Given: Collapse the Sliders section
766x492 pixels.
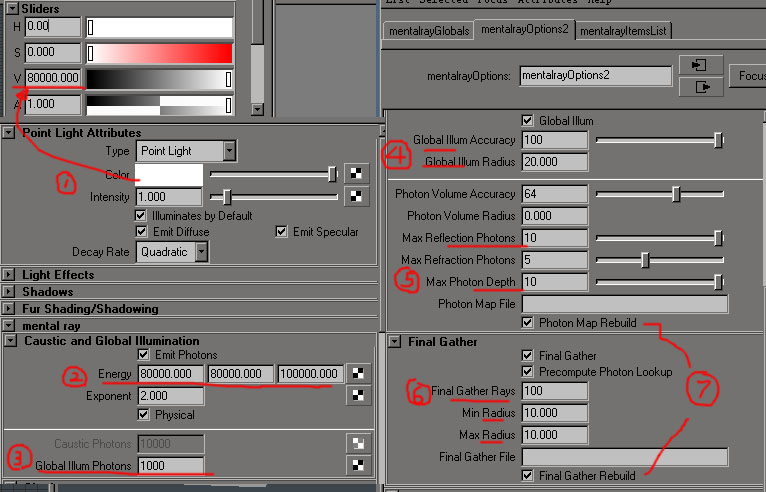Looking at the screenshot, I should click(x=12, y=8).
